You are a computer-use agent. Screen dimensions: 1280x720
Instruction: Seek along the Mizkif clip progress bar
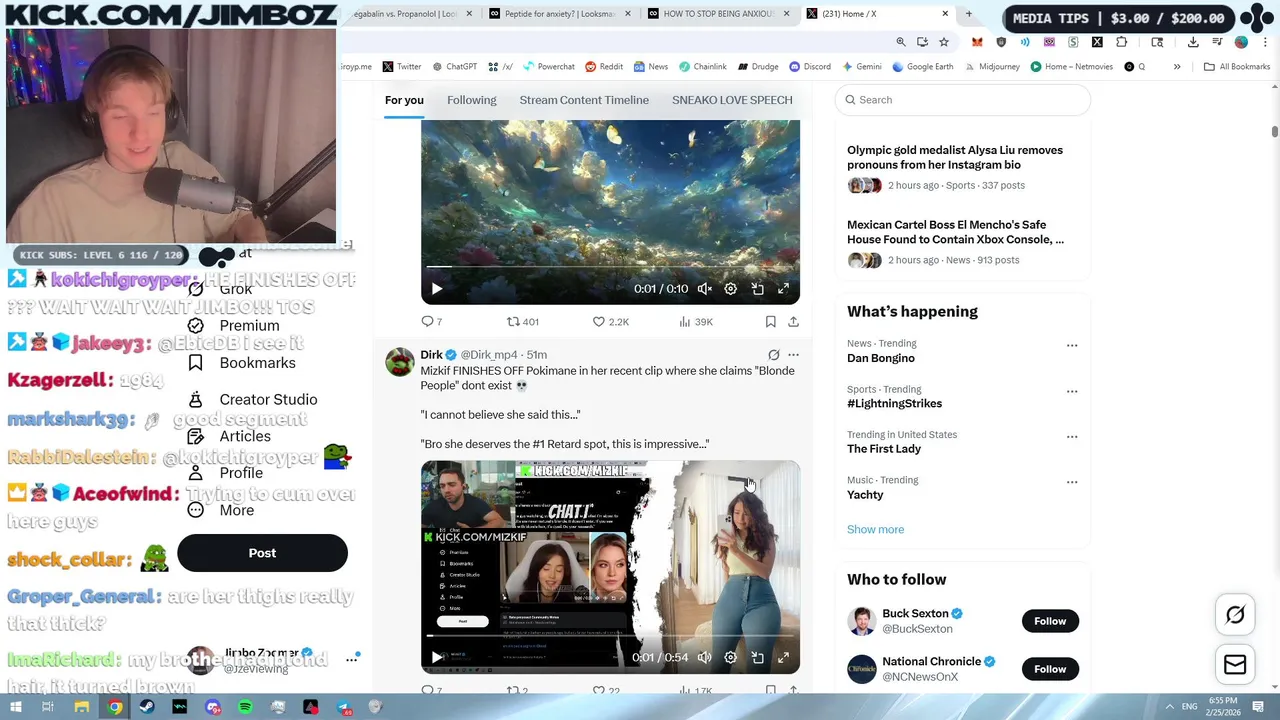(x=610, y=636)
